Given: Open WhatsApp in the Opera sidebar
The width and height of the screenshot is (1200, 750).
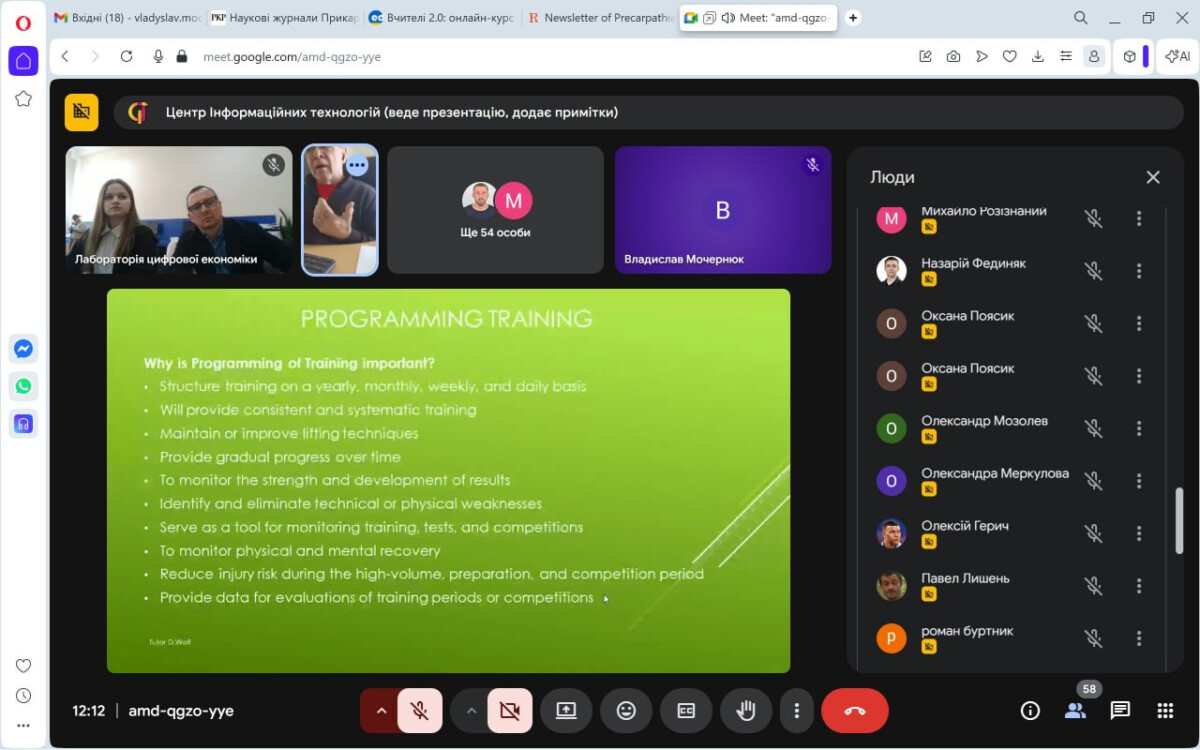Looking at the screenshot, I should [x=23, y=386].
